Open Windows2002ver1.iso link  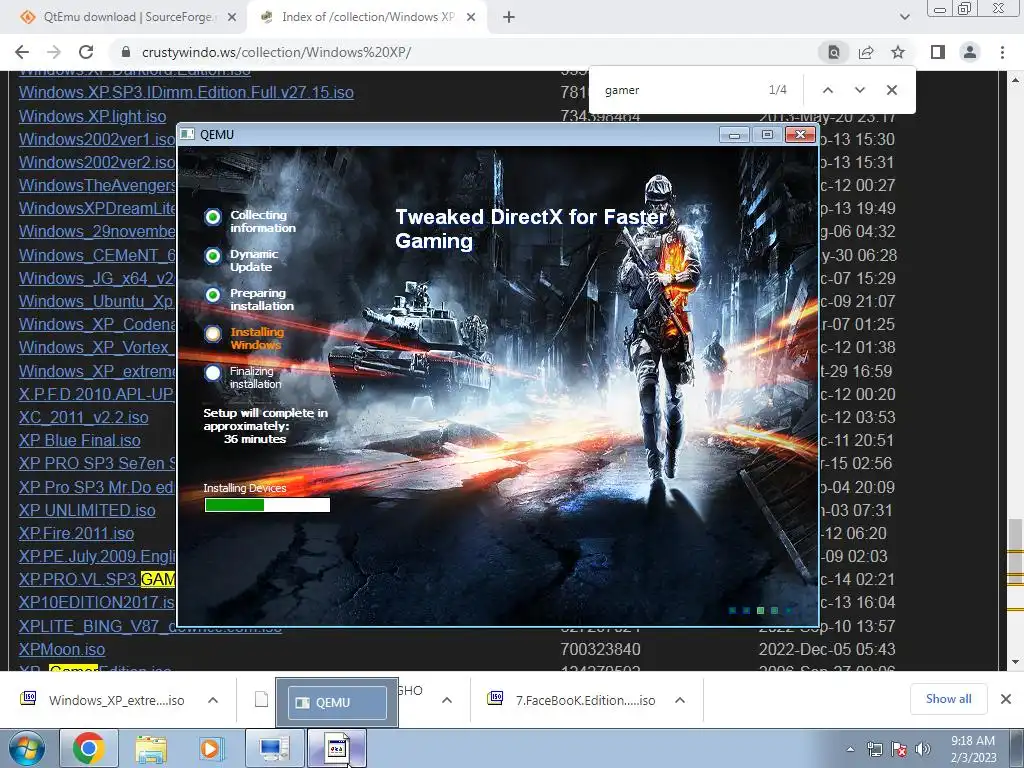[97, 139]
